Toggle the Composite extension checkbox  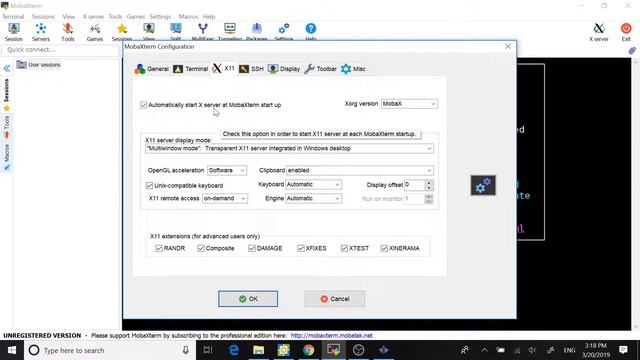[x=201, y=248]
